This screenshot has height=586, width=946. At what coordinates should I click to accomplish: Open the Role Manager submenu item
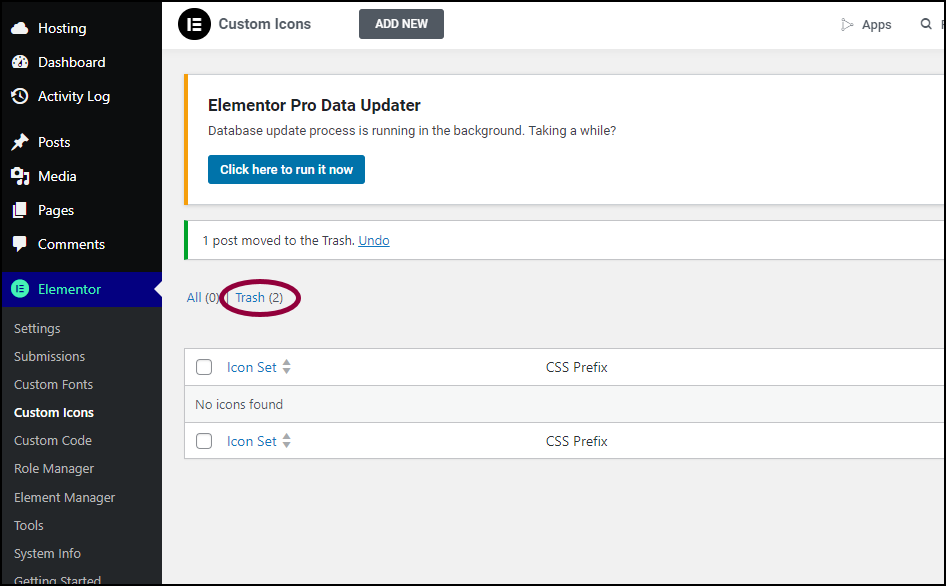(x=54, y=469)
